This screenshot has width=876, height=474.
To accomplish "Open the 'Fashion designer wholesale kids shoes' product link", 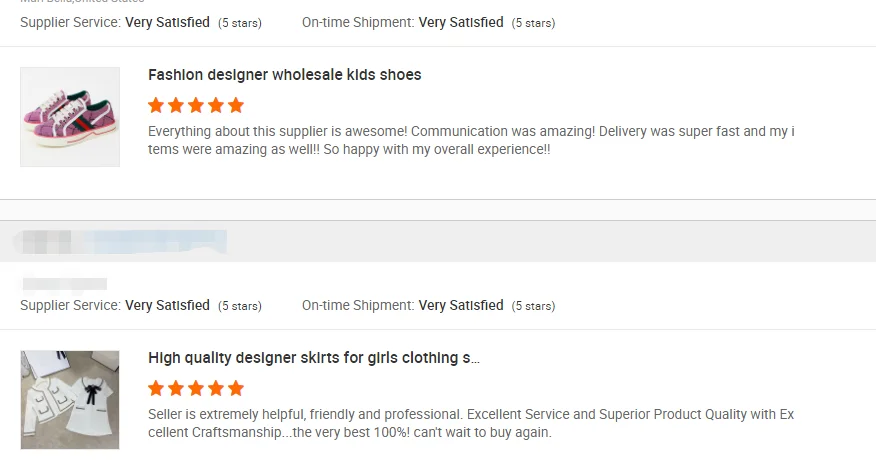I will point(285,75).
